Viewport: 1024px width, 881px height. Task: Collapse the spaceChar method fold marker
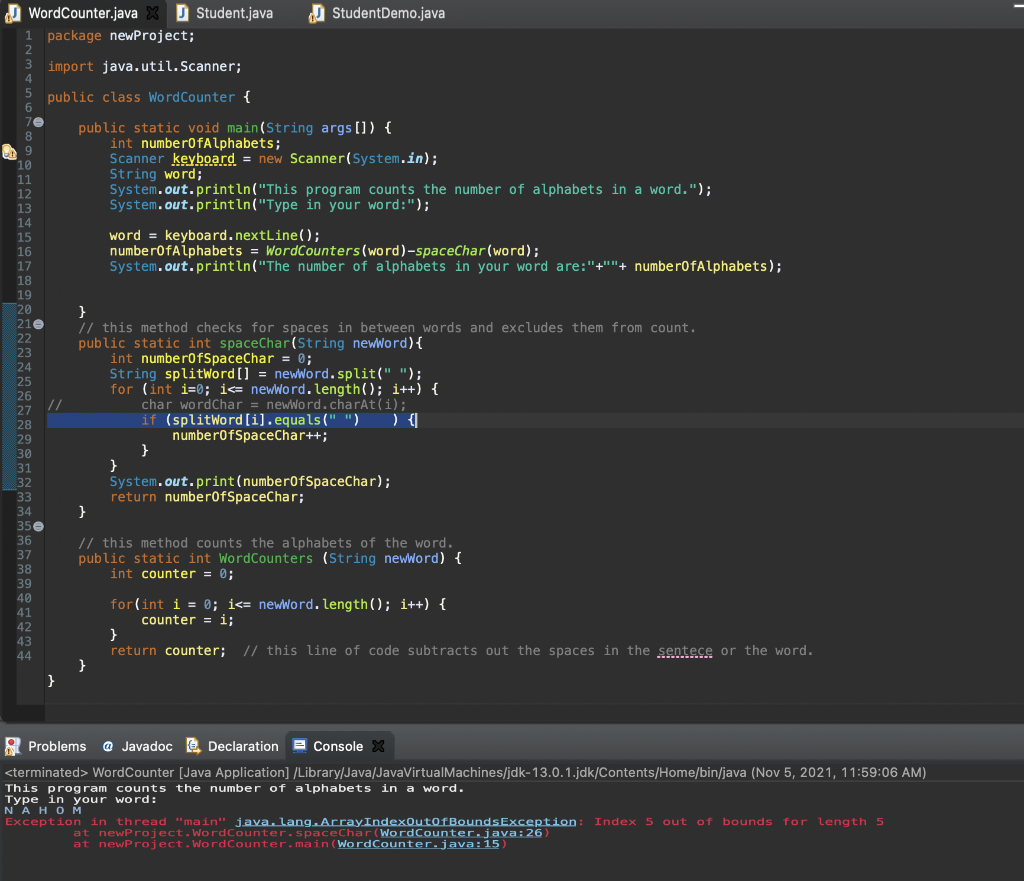(37, 325)
